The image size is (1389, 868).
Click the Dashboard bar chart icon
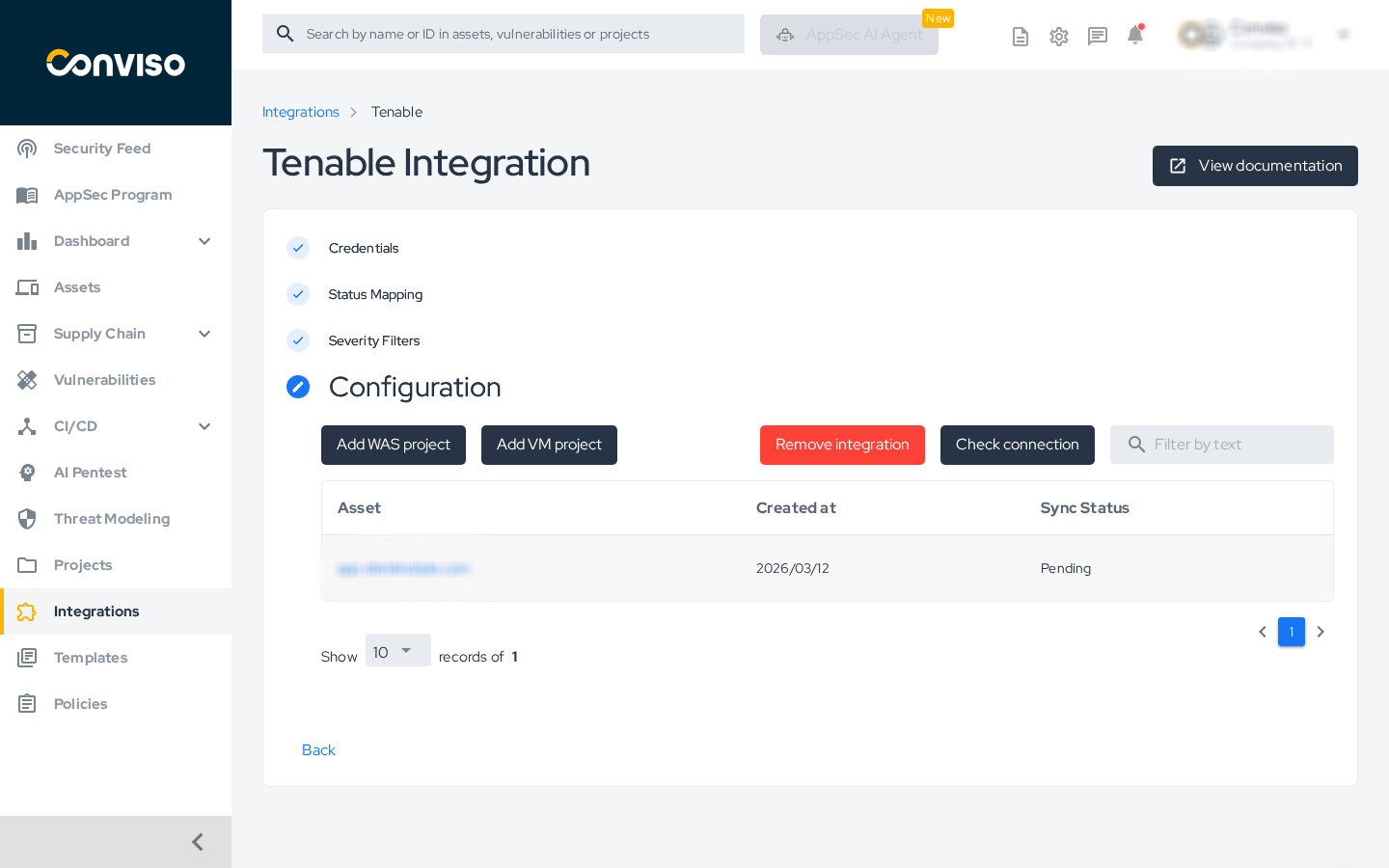[27, 241]
